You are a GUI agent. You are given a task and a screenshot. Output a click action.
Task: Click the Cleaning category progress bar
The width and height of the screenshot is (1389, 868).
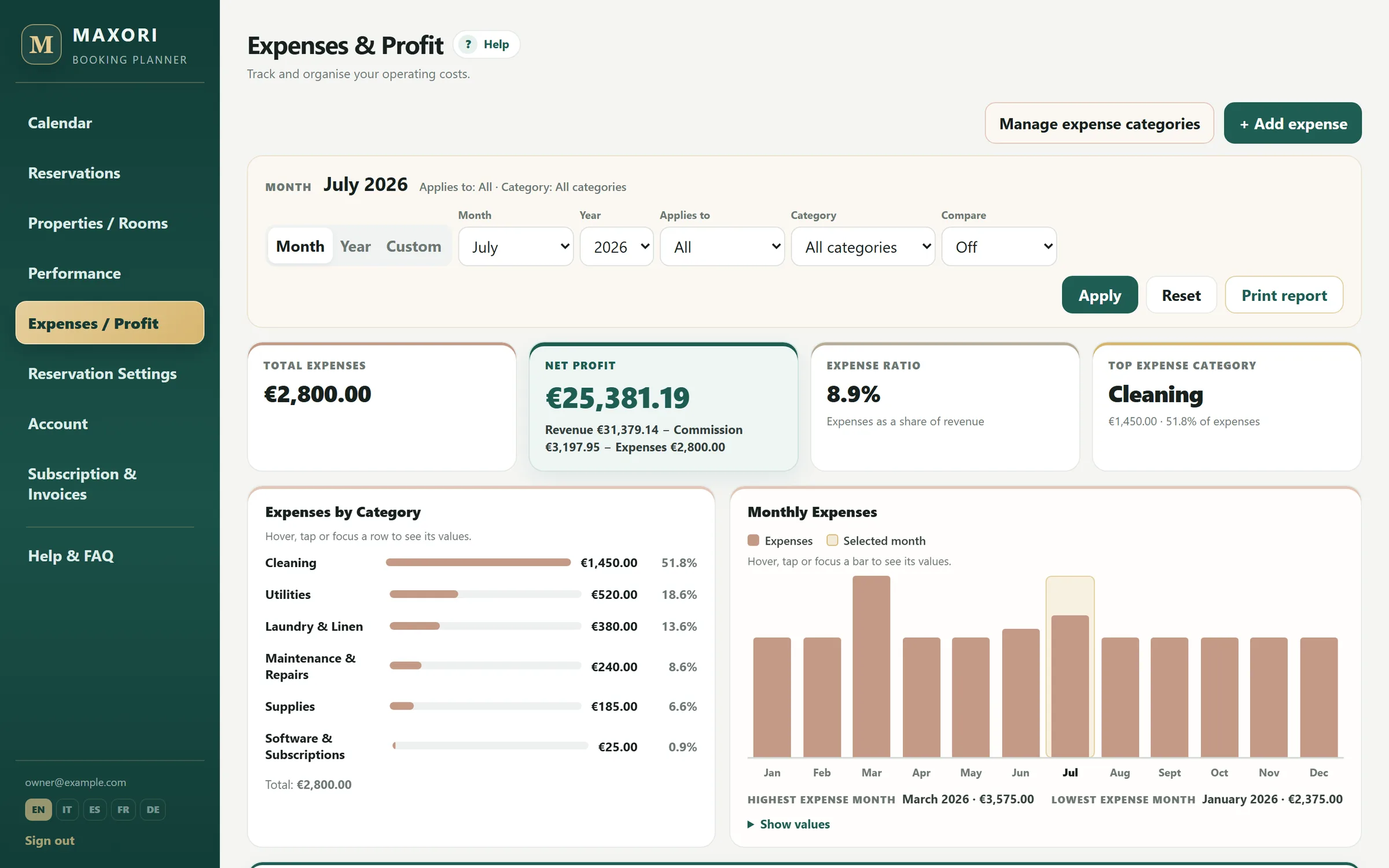click(x=478, y=562)
